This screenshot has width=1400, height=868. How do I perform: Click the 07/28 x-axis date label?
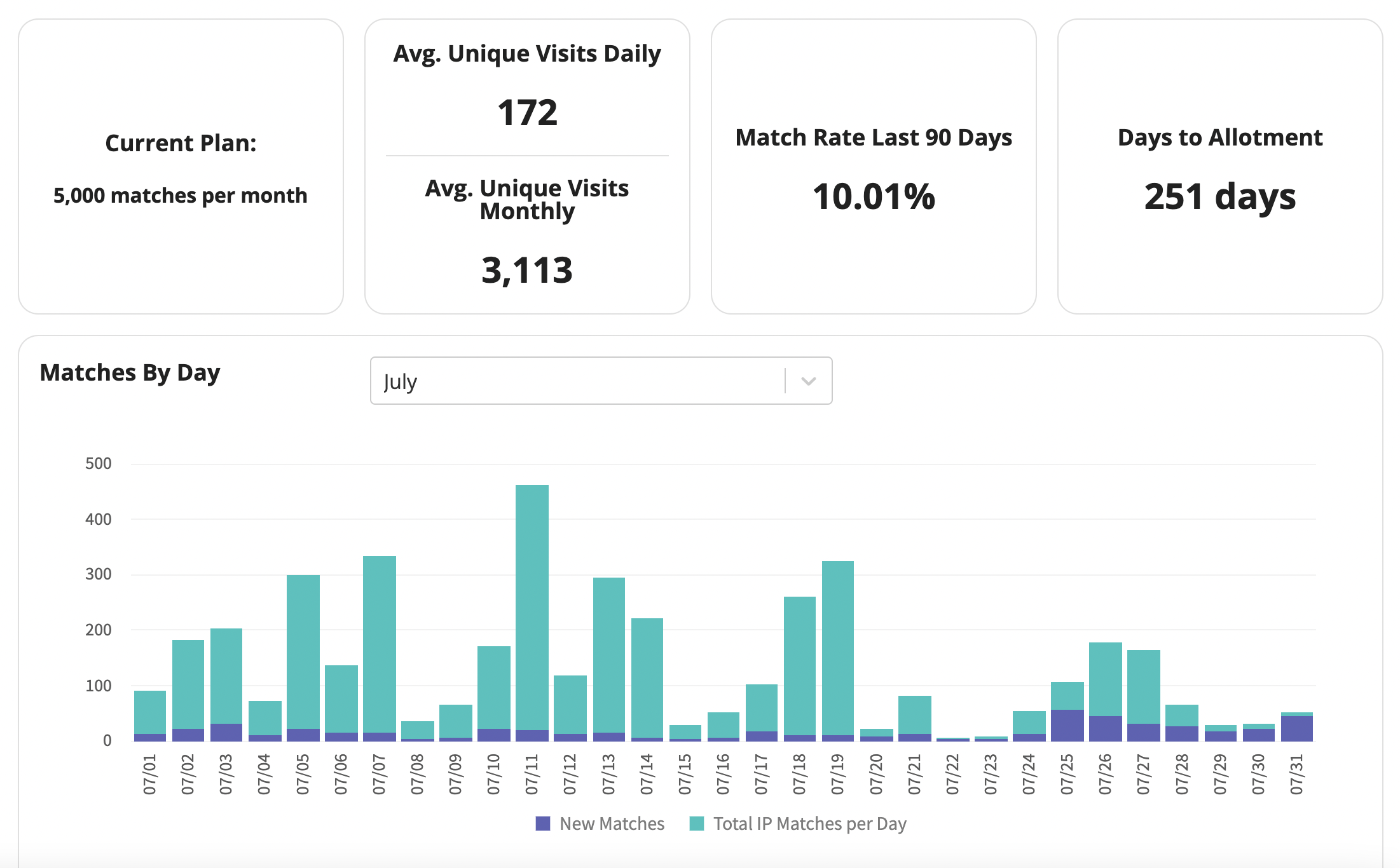[1182, 775]
